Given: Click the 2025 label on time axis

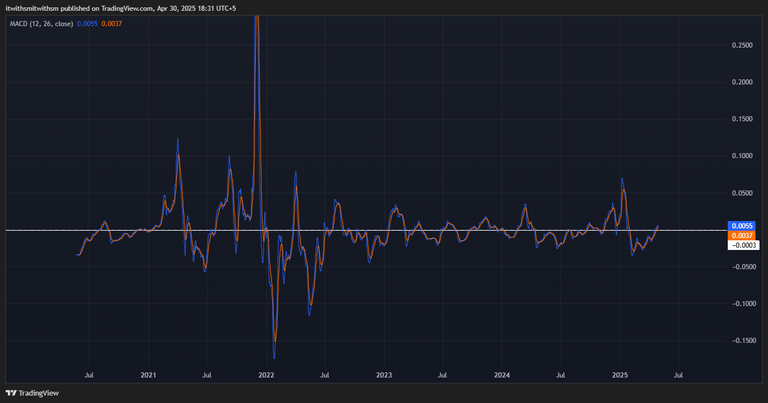Looking at the screenshot, I should [x=620, y=375].
